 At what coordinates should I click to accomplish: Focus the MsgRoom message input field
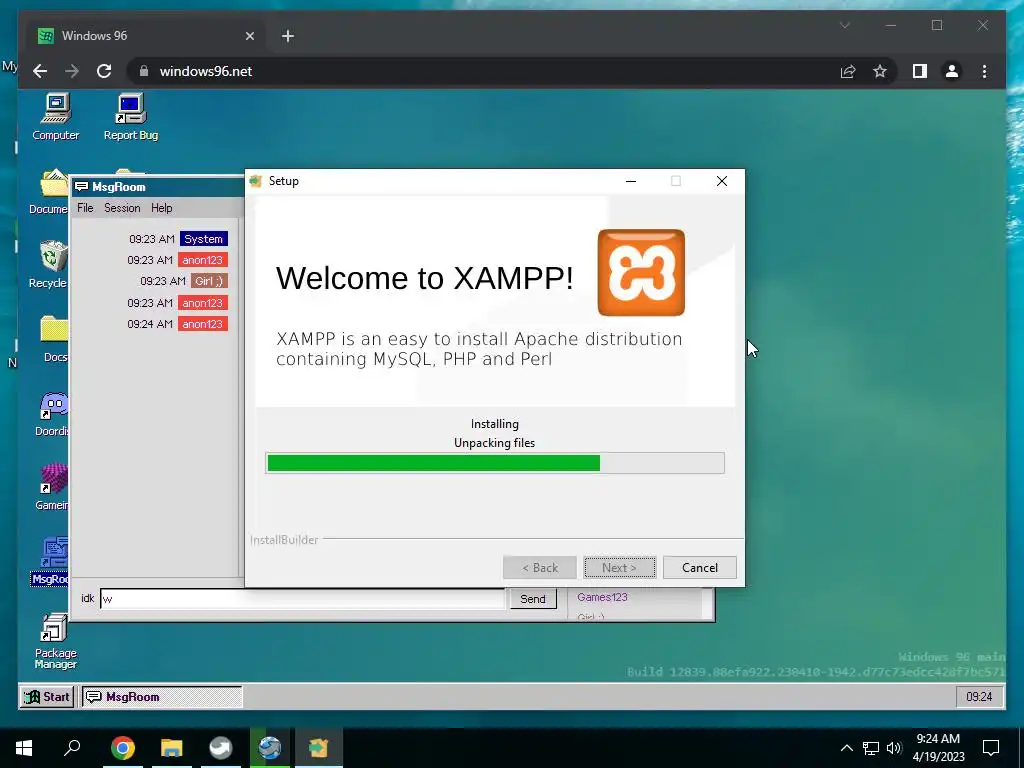[x=302, y=599]
